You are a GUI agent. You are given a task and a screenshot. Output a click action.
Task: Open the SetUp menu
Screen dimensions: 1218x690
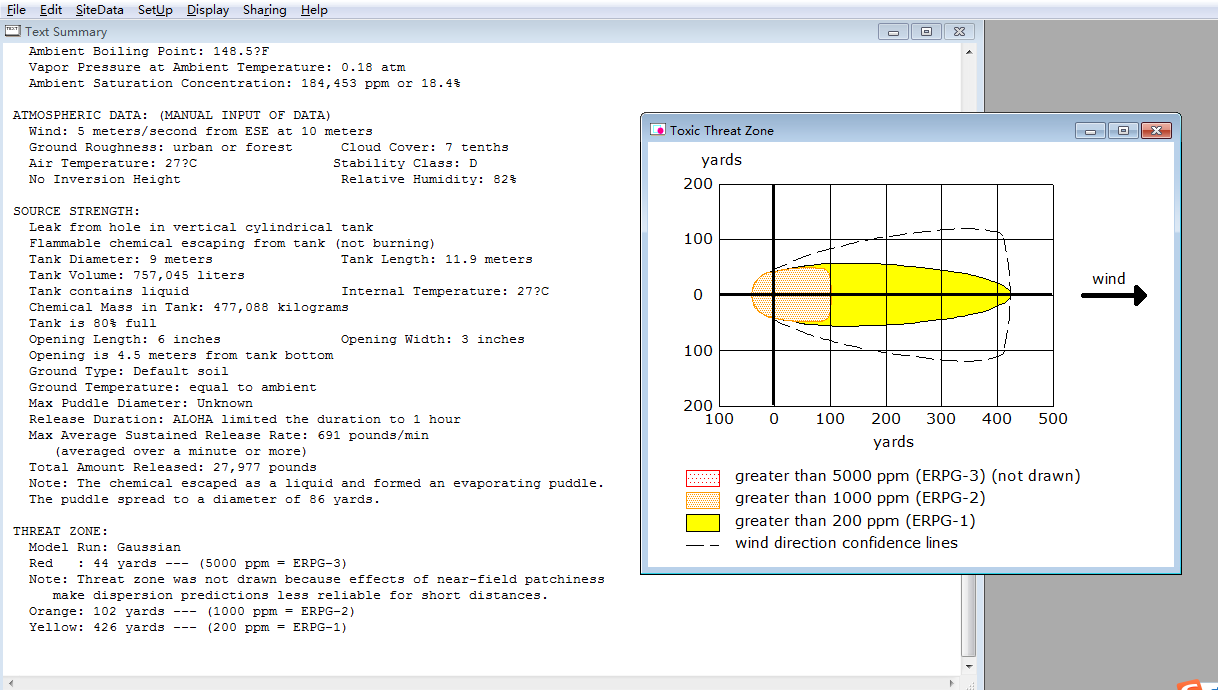(x=155, y=10)
